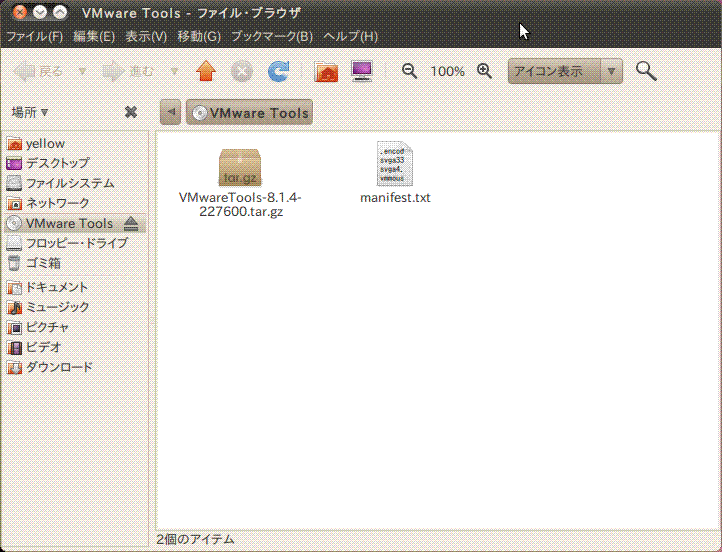Image resolution: width=722 pixels, height=552 pixels.
Task: Open the 編集(E) menu
Action: [x=94, y=36]
